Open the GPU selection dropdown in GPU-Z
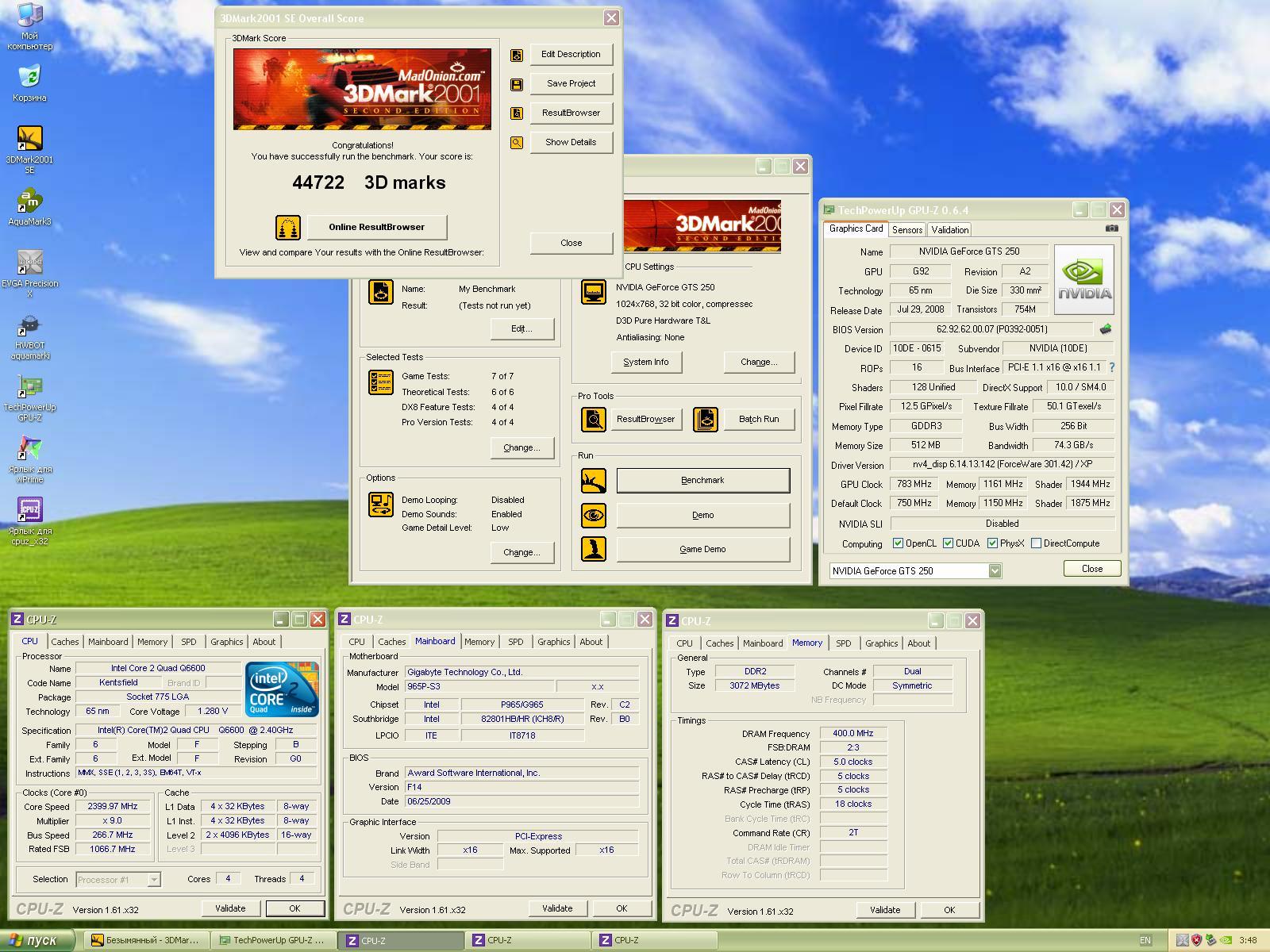The image size is (1270, 952). tap(995, 570)
